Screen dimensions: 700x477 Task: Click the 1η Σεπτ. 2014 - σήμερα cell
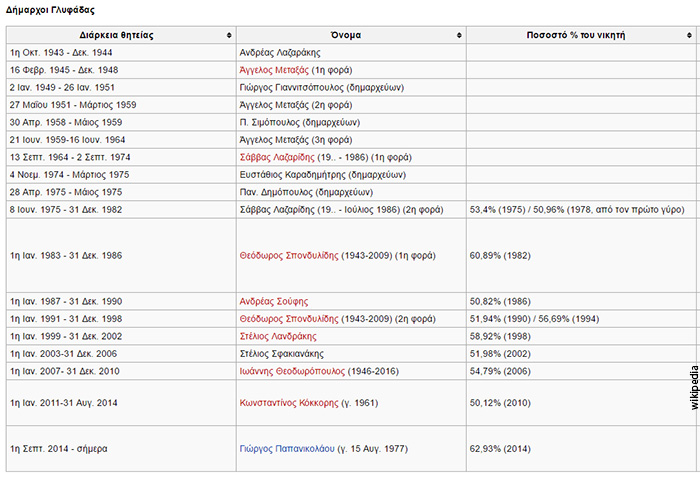tap(58, 450)
